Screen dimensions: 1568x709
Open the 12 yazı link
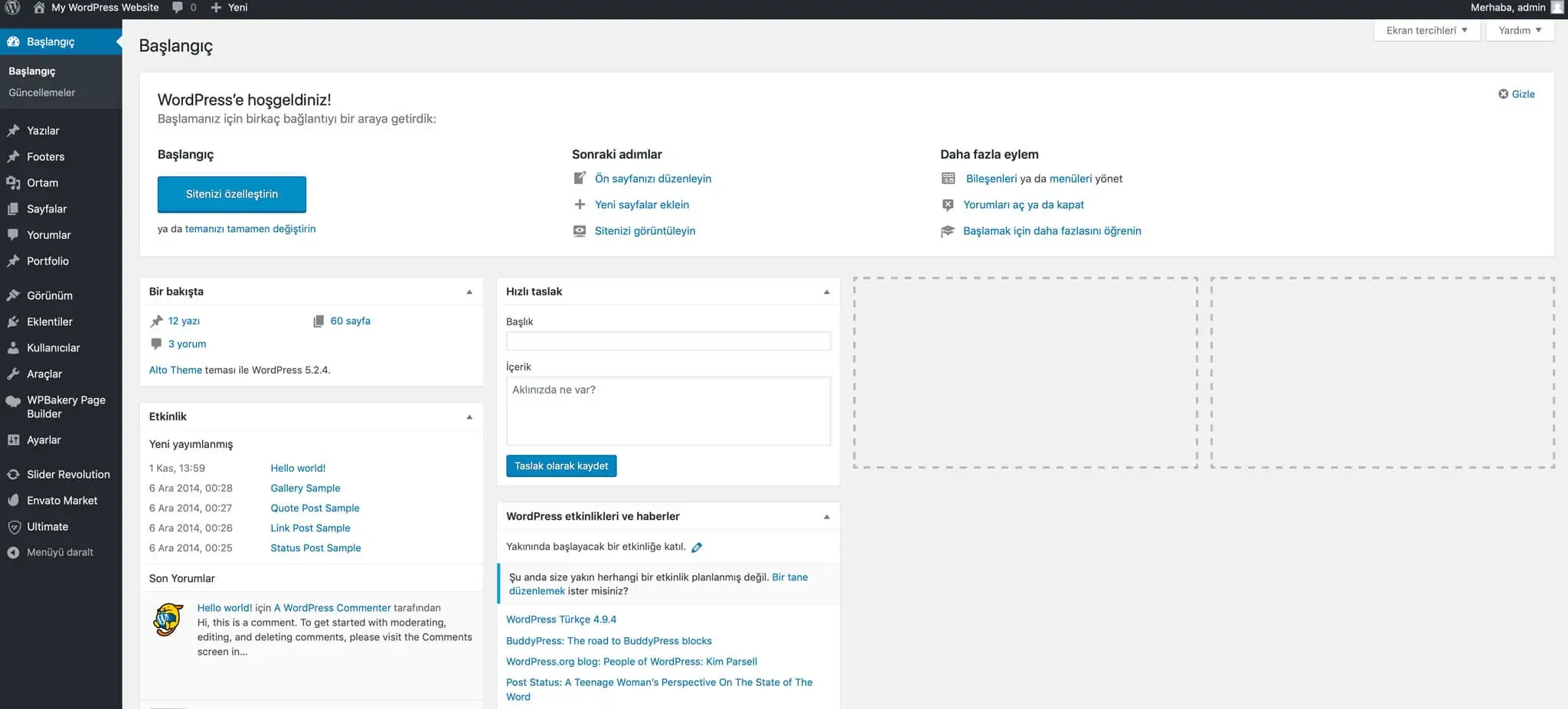pos(184,321)
